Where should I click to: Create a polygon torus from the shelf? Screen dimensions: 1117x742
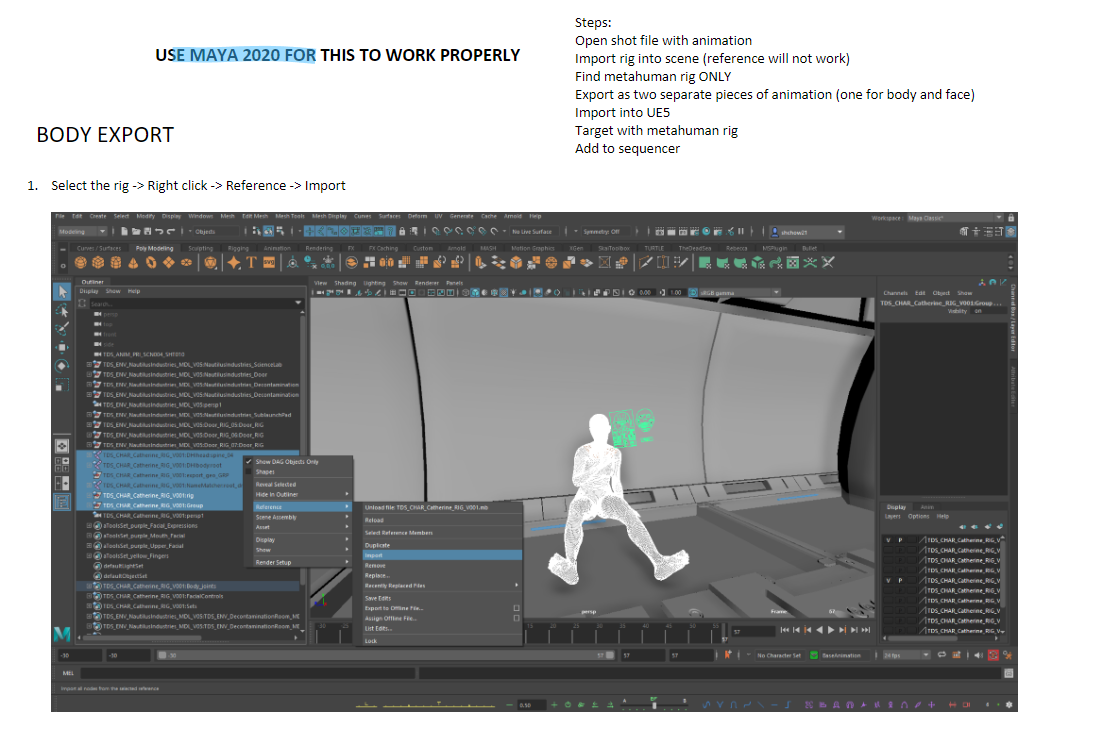(x=151, y=263)
